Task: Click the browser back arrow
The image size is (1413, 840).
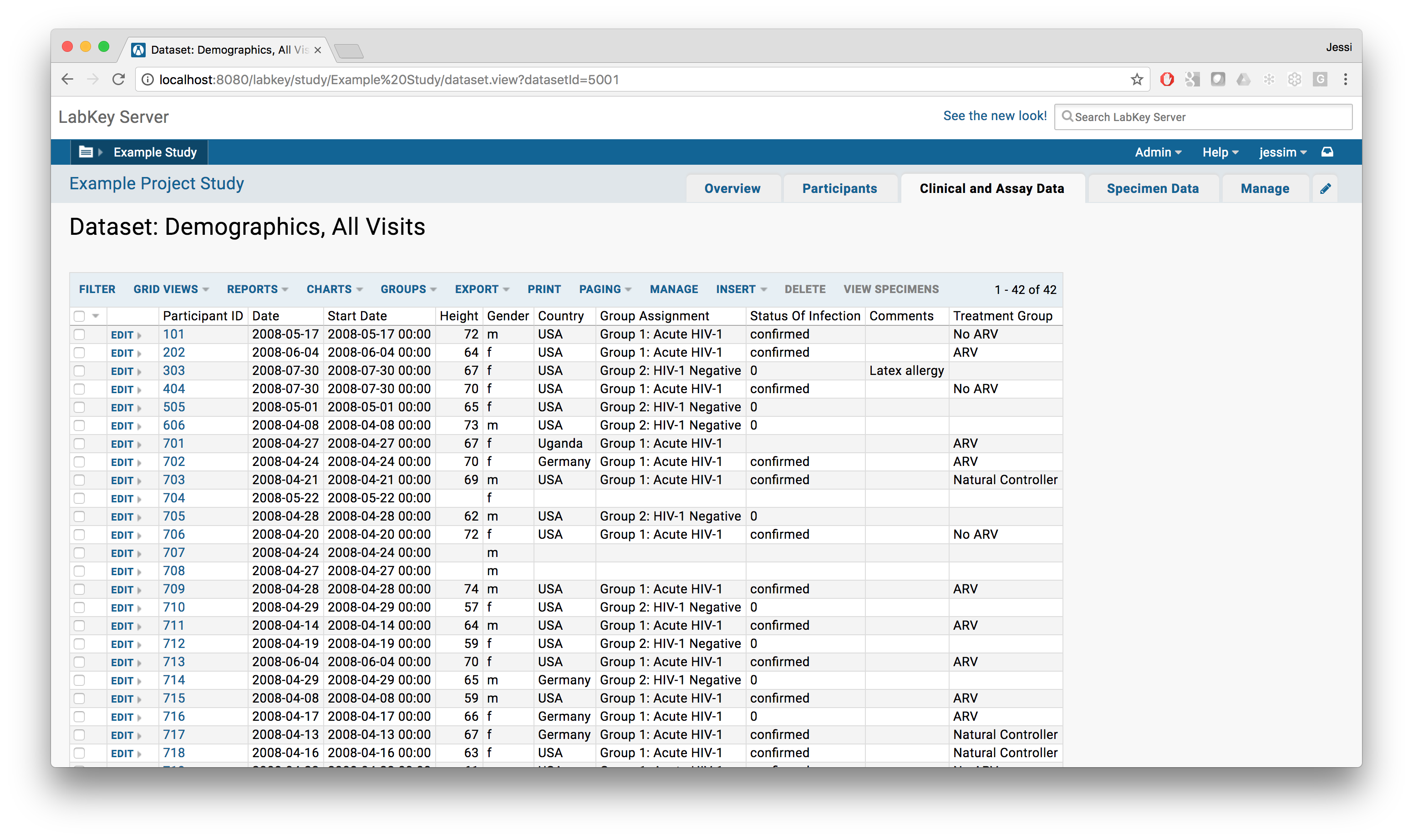Action: click(x=67, y=79)
